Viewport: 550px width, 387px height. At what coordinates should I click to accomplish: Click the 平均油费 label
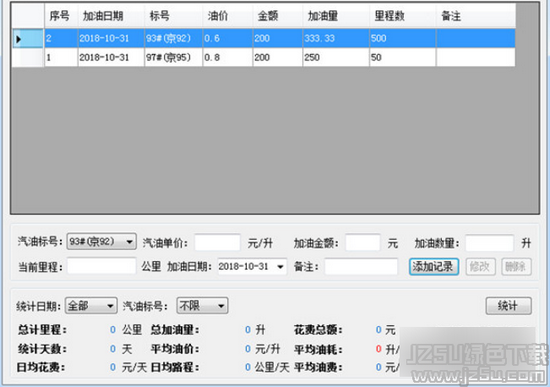(318, 368)
